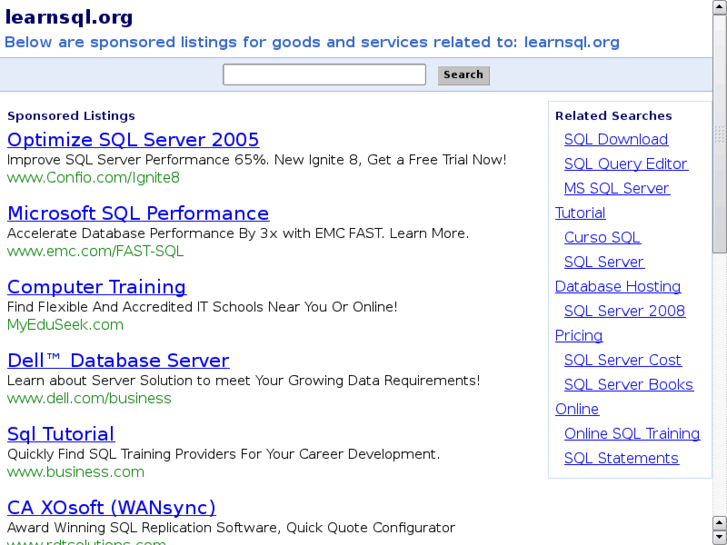Click the scrollbar down arrow

click(x=719, y=536)
